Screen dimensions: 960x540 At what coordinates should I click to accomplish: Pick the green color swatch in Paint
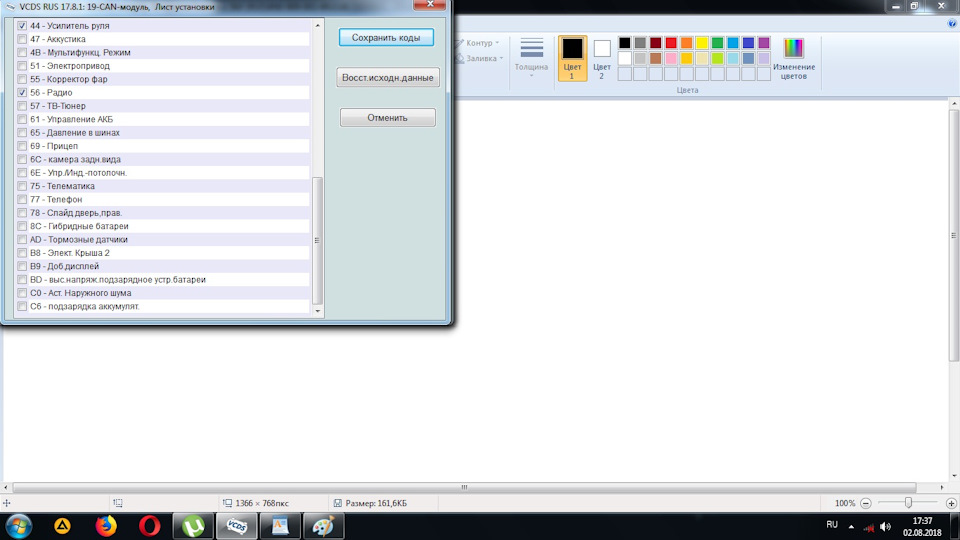tap(718, 43)
